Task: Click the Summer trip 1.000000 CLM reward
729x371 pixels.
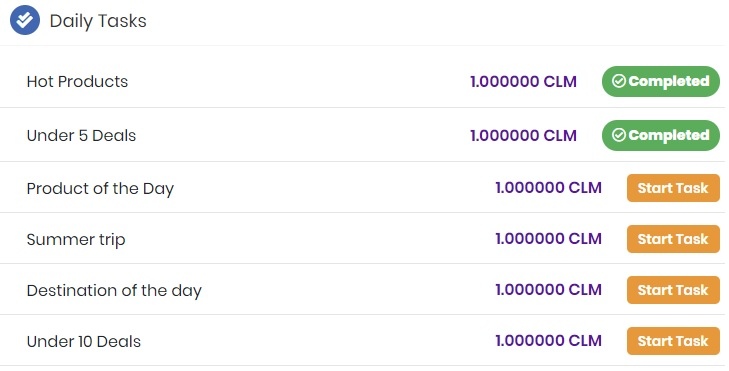Action: (549, 239)
